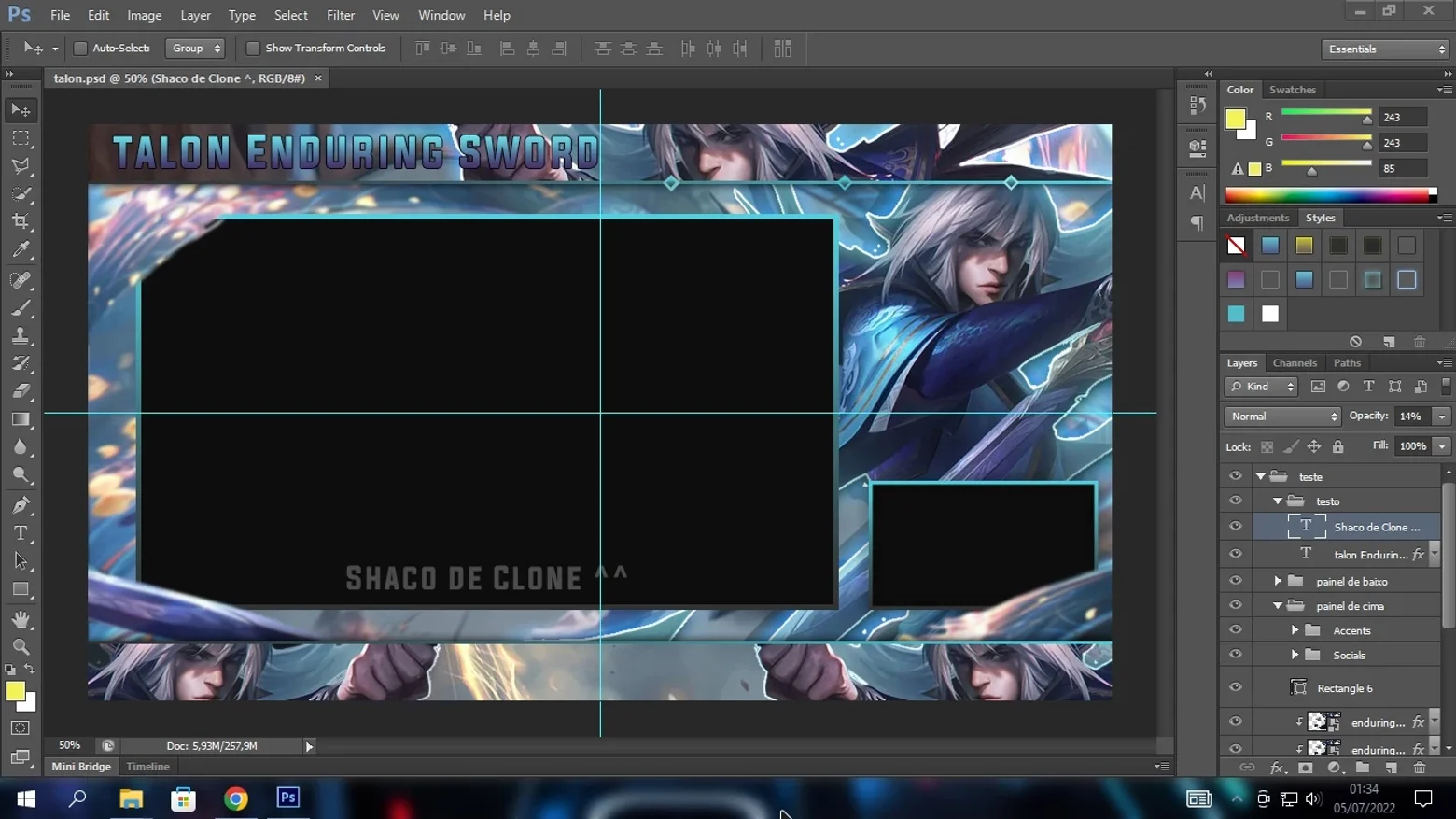Switch to the Adjustments tab
This screenshot has height=819, width=1456.
pyautogui.click(x=1258, y=218)
